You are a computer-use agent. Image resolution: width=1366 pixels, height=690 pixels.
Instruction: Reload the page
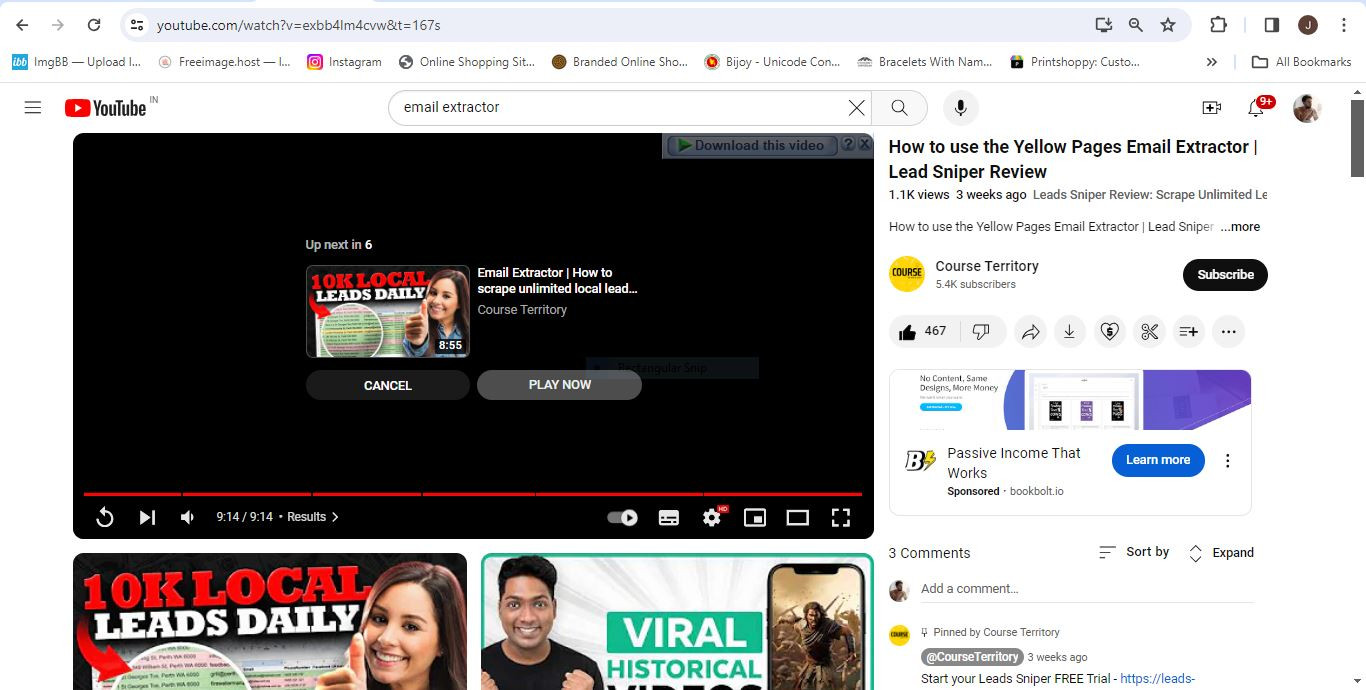pyautogui.click(x=93, y=25)
